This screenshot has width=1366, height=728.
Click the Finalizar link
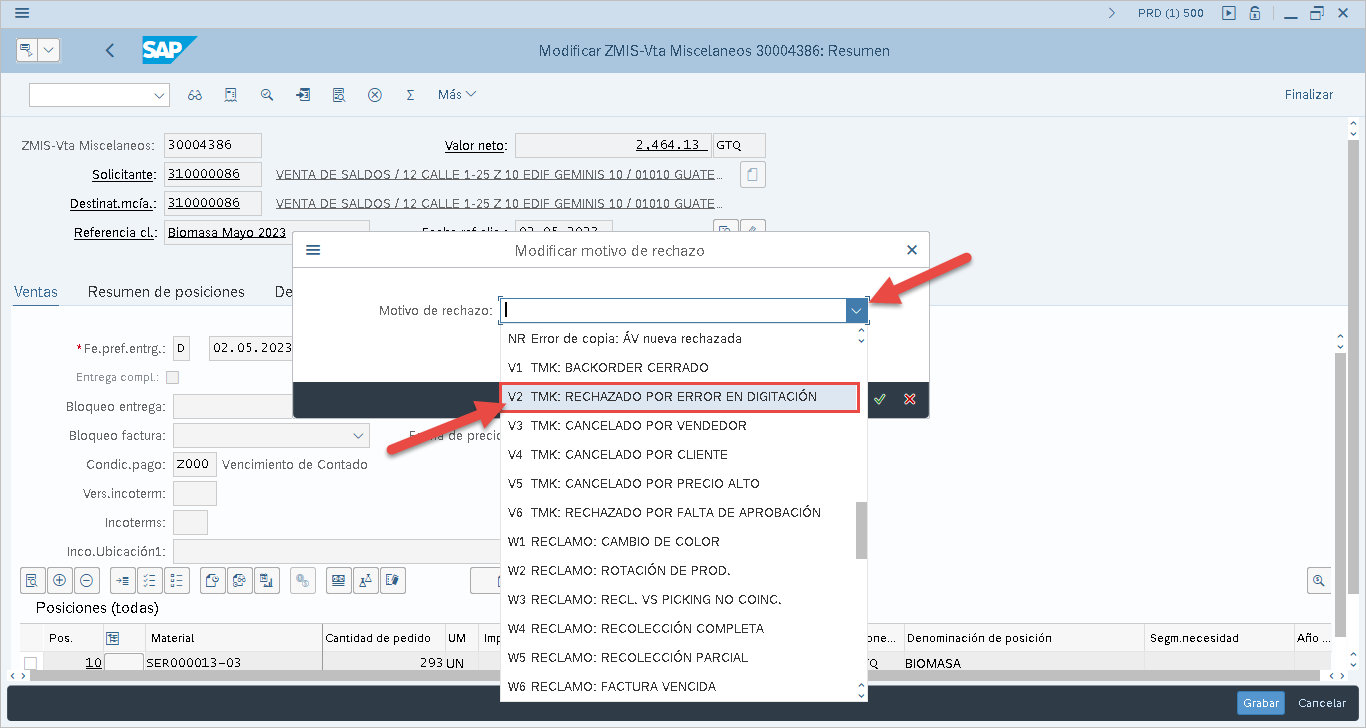(1308, 95)
